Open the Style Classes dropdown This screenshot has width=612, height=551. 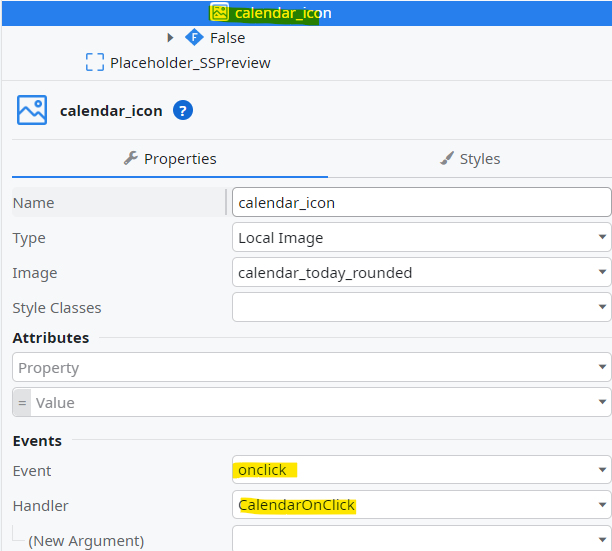[x=422, y=307]
